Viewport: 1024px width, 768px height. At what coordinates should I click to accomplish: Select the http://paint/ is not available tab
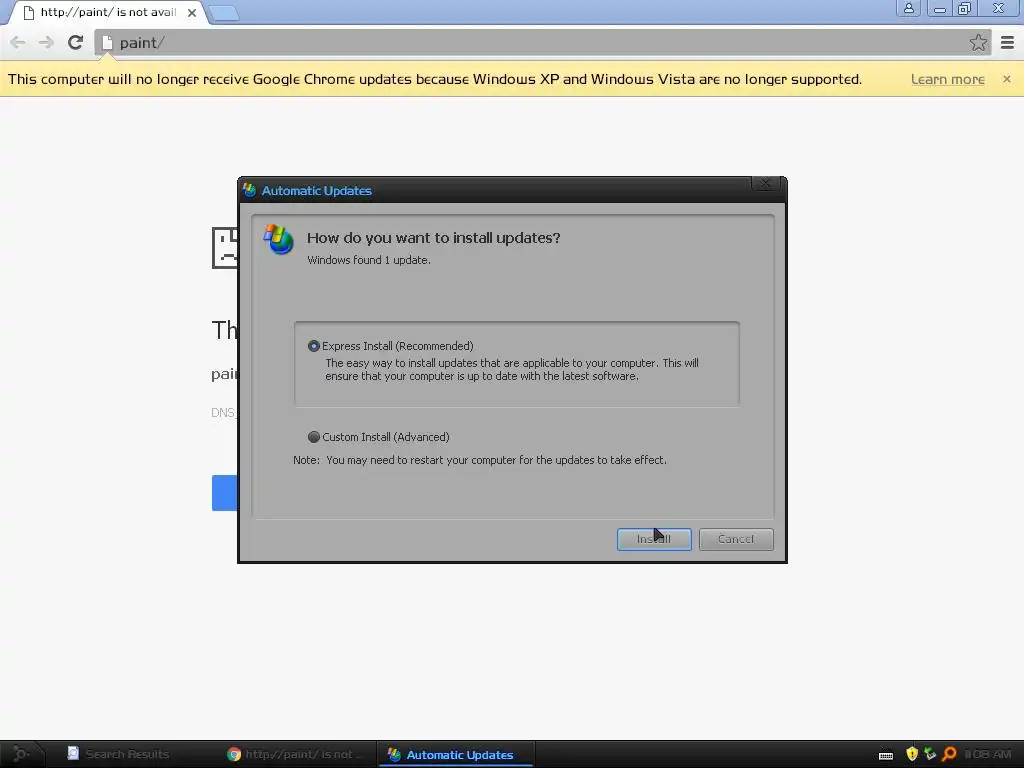coord(108,12)
